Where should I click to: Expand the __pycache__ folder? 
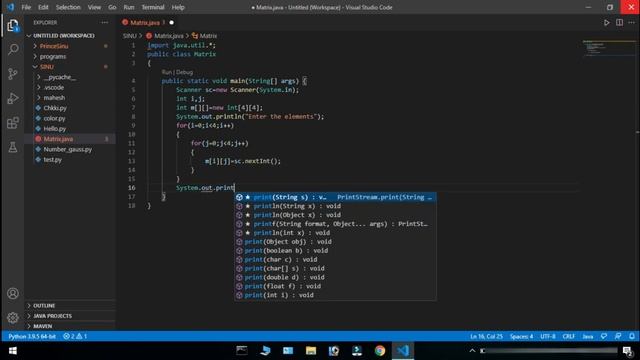coord(60,77)
